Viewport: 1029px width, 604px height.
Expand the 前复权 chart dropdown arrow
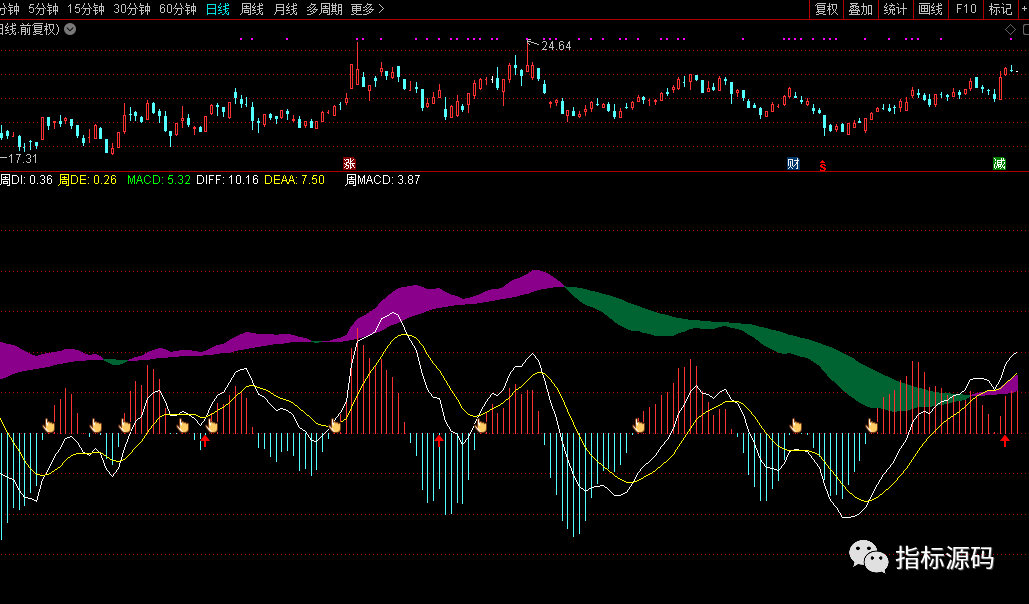[69, 29]
